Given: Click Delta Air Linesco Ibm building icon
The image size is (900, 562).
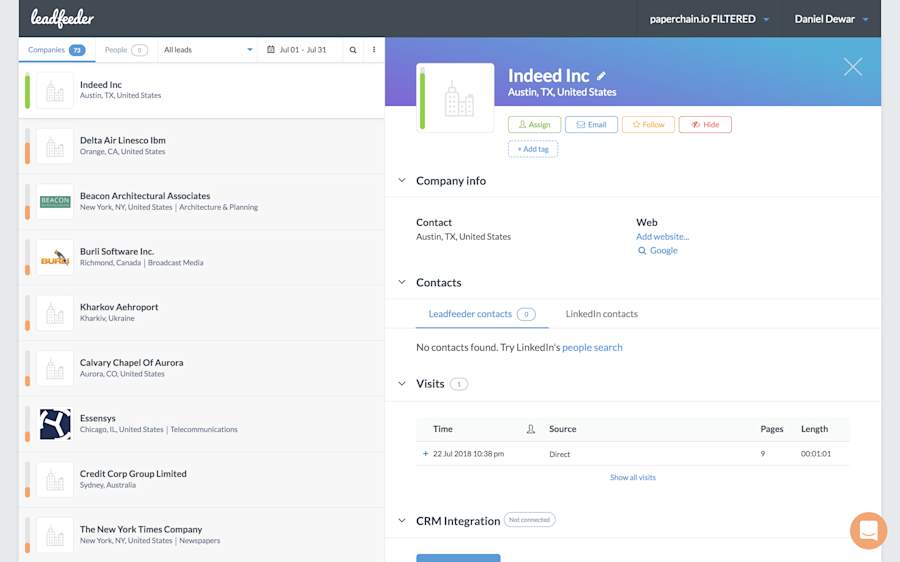Looking at the screenshot, I should (x=55, y=146).
